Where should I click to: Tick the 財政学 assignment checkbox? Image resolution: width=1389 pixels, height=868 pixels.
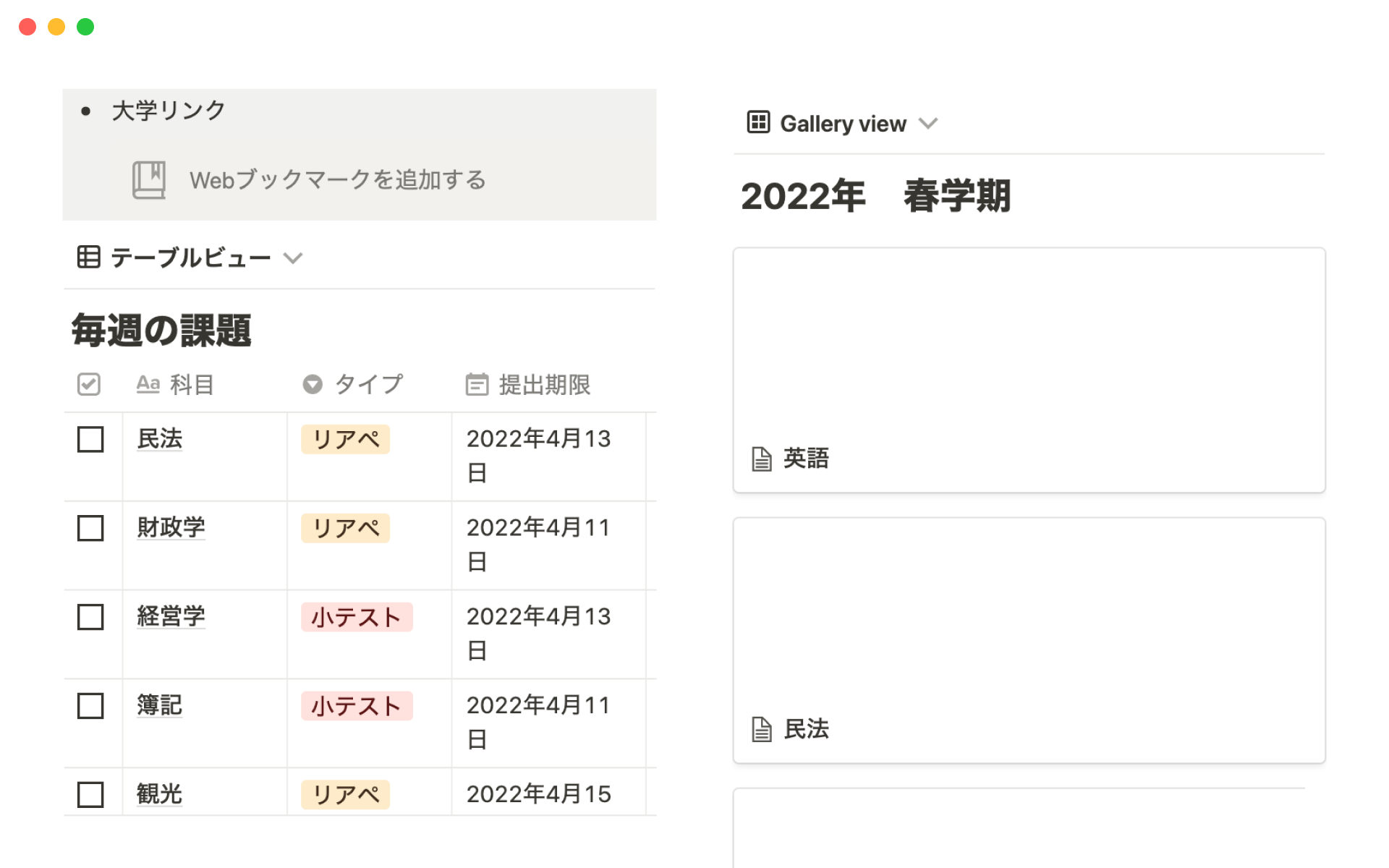(90, 528)
